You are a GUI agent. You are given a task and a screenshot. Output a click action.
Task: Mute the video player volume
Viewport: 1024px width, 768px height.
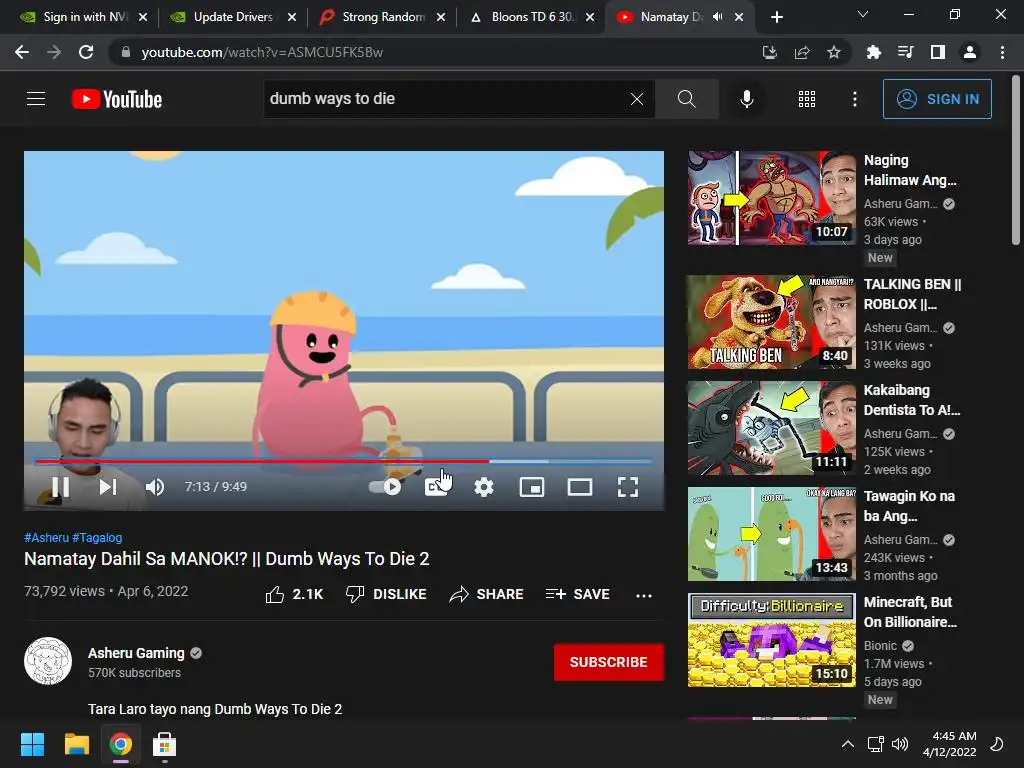155,487
